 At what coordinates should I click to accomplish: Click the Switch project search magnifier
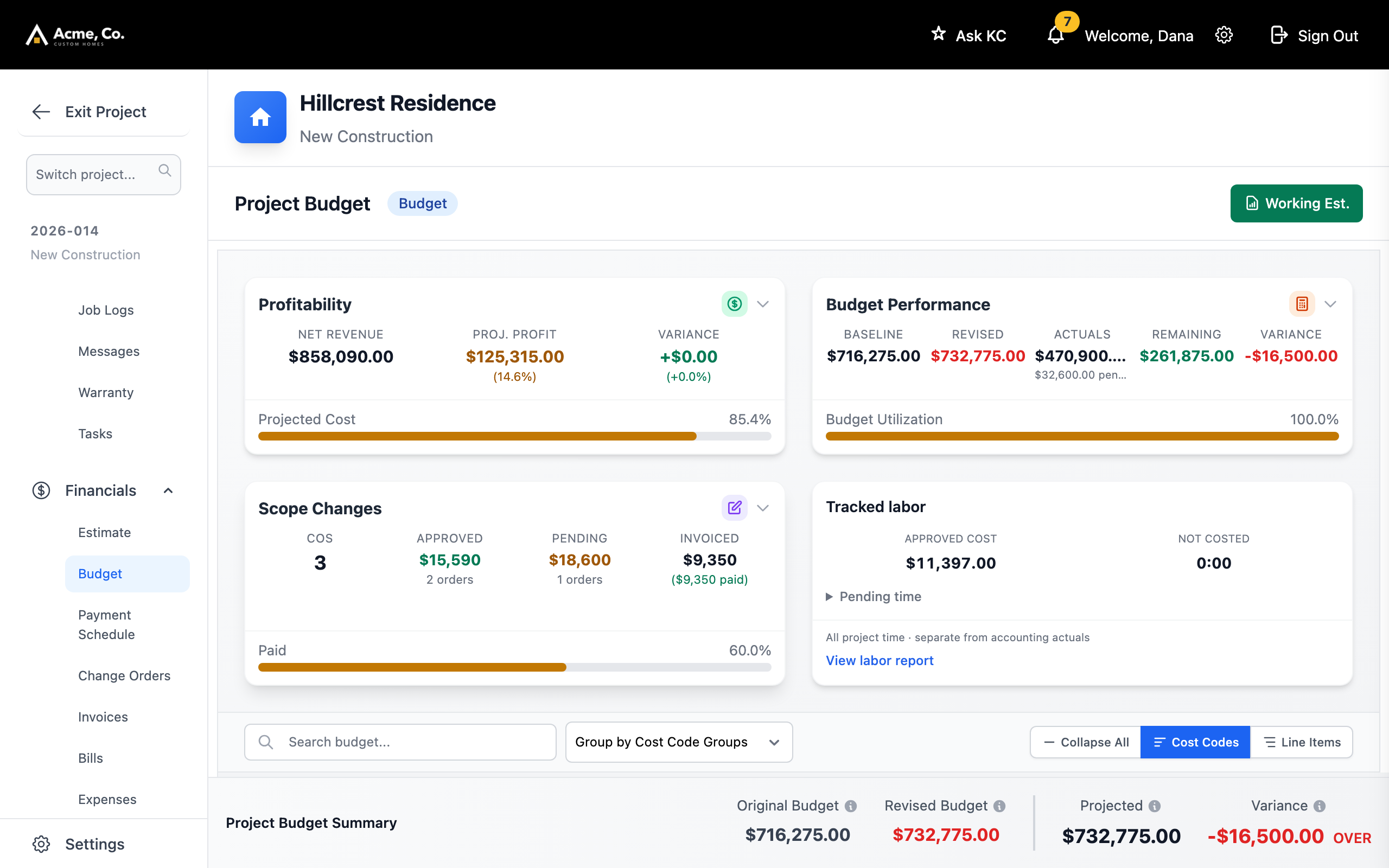coord(165,170)
